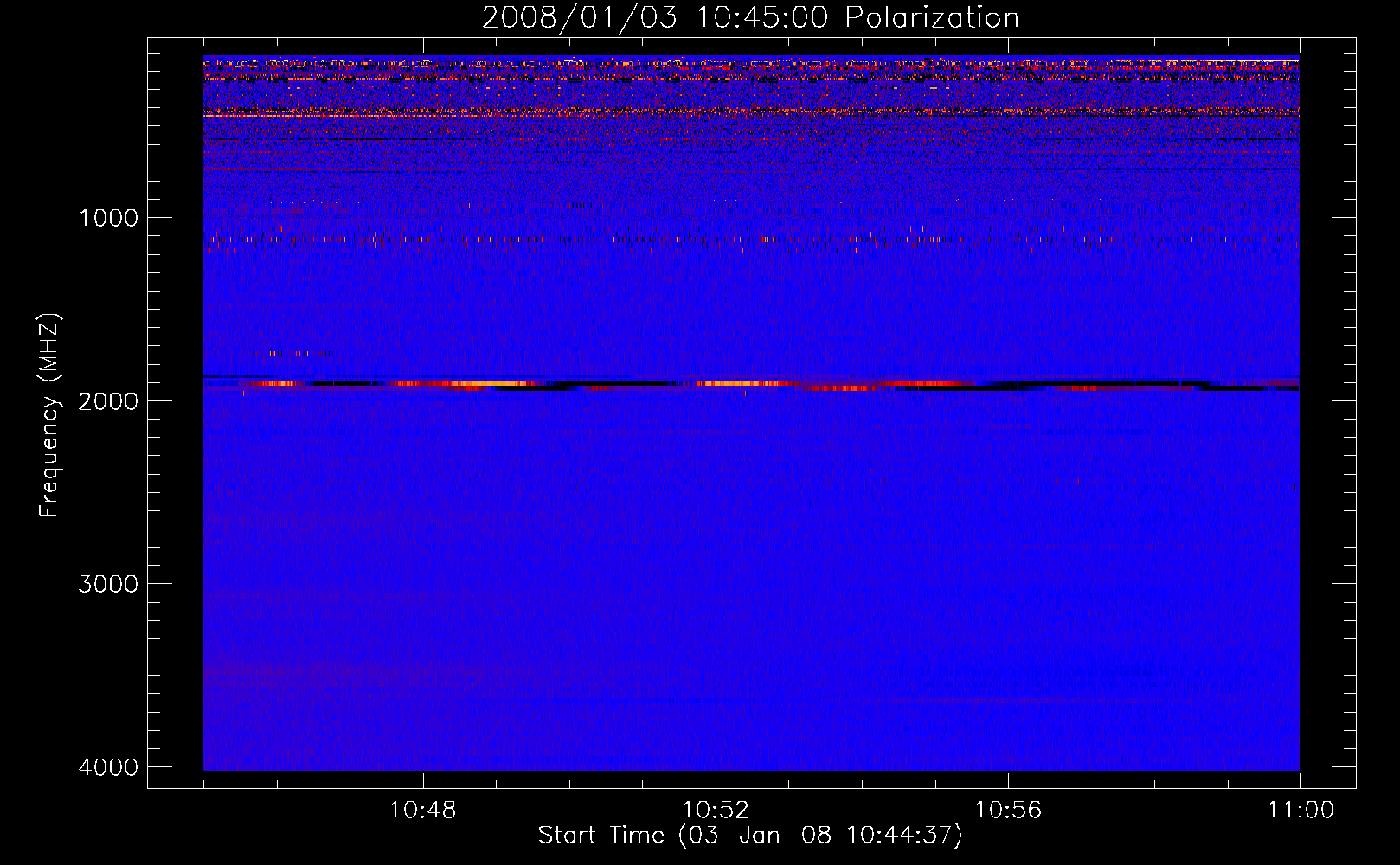Click the 'Start Time (03-Jan-08 10:44:37)' label

click(750, 836)
